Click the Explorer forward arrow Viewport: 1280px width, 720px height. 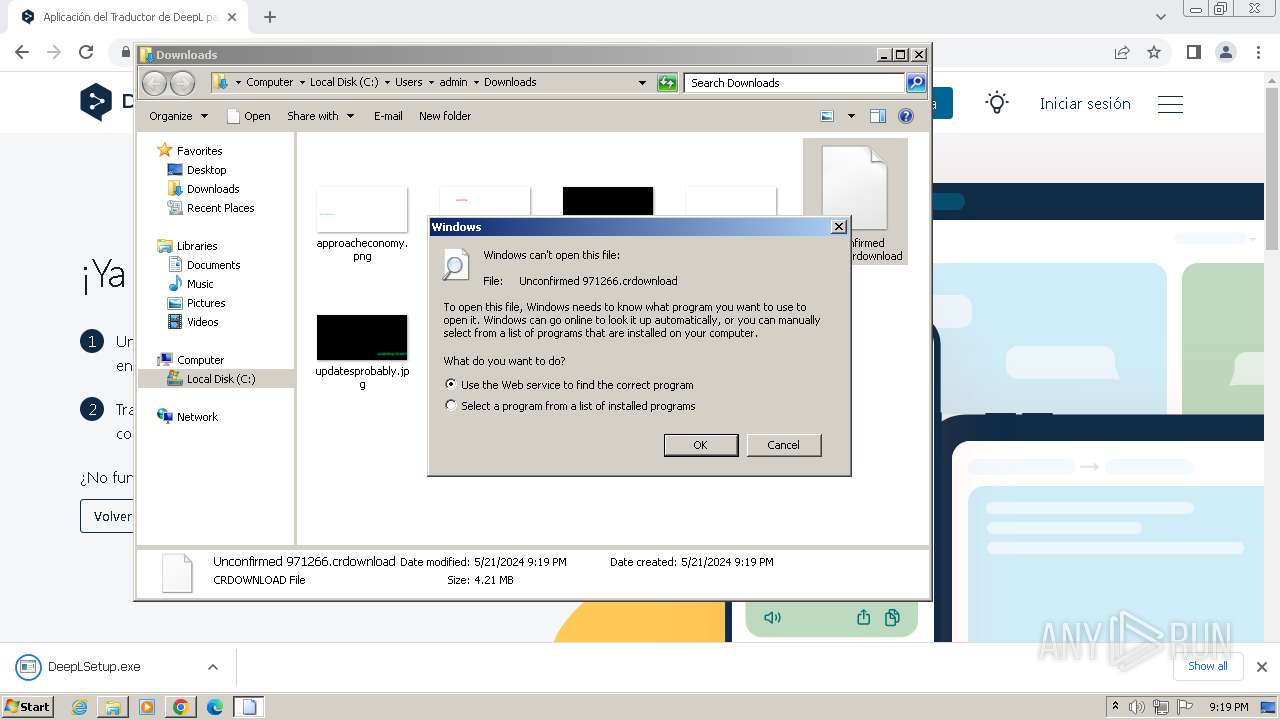click(182, 83)
